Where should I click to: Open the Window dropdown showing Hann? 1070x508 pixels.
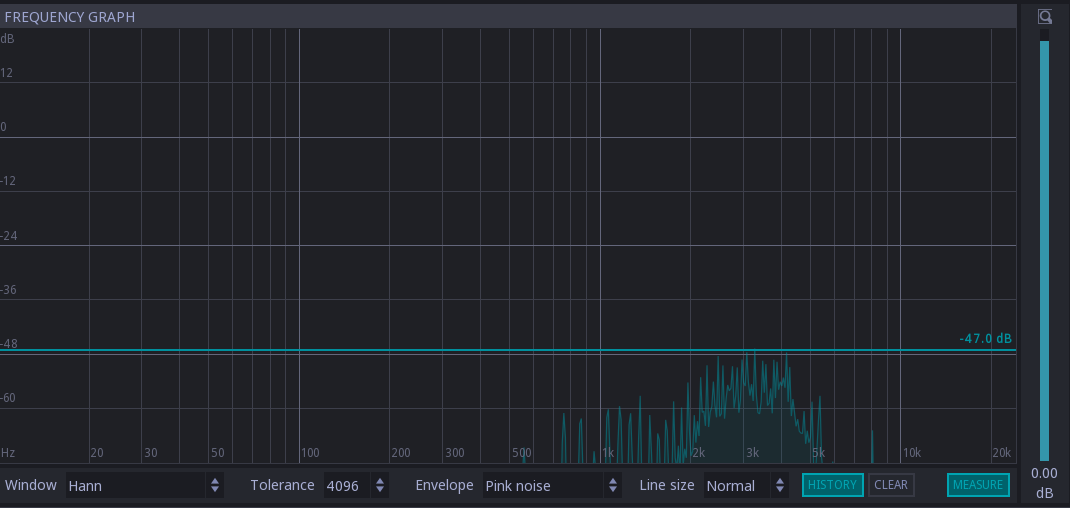144,486
